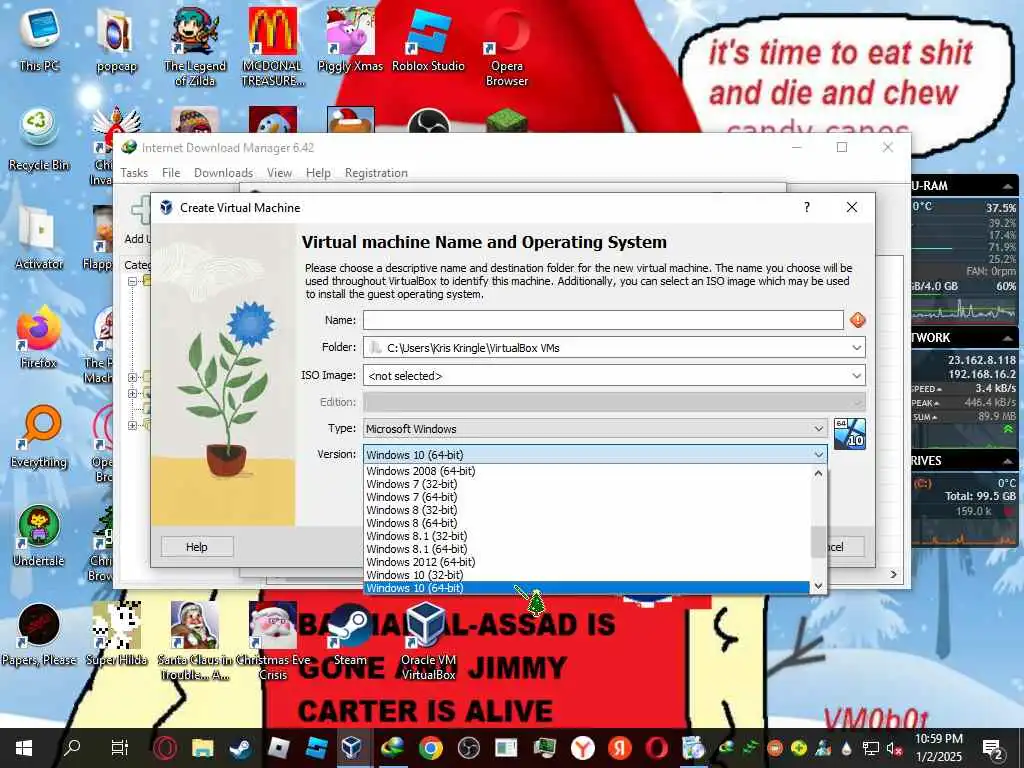This screenshot has height=768, width=1024.
Task: Open Papers, Please desktop shortcut
Action: click(x=39, y=635)
